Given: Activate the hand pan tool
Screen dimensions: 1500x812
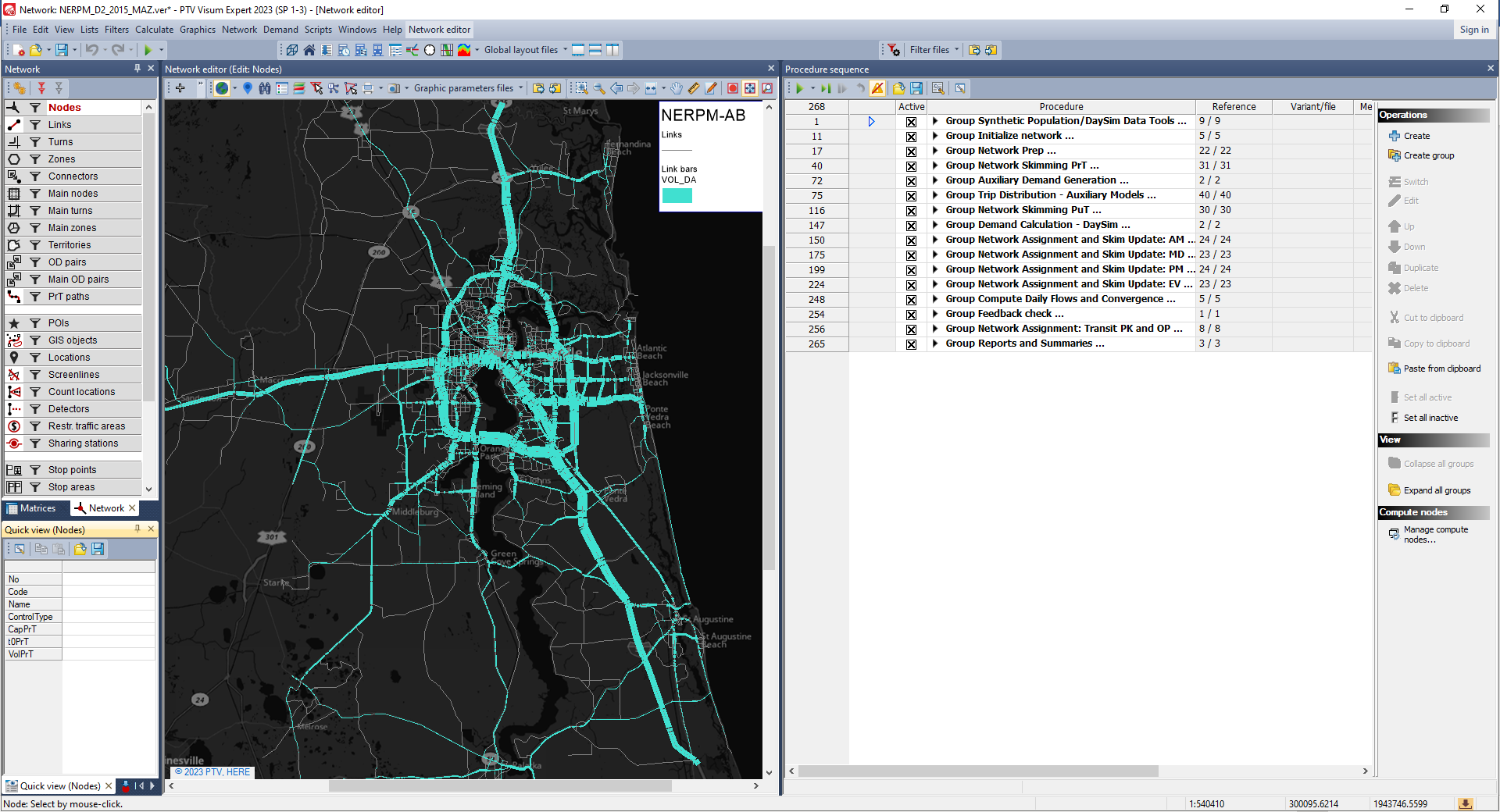Looking at the screenshot, I should coord(677,88).
